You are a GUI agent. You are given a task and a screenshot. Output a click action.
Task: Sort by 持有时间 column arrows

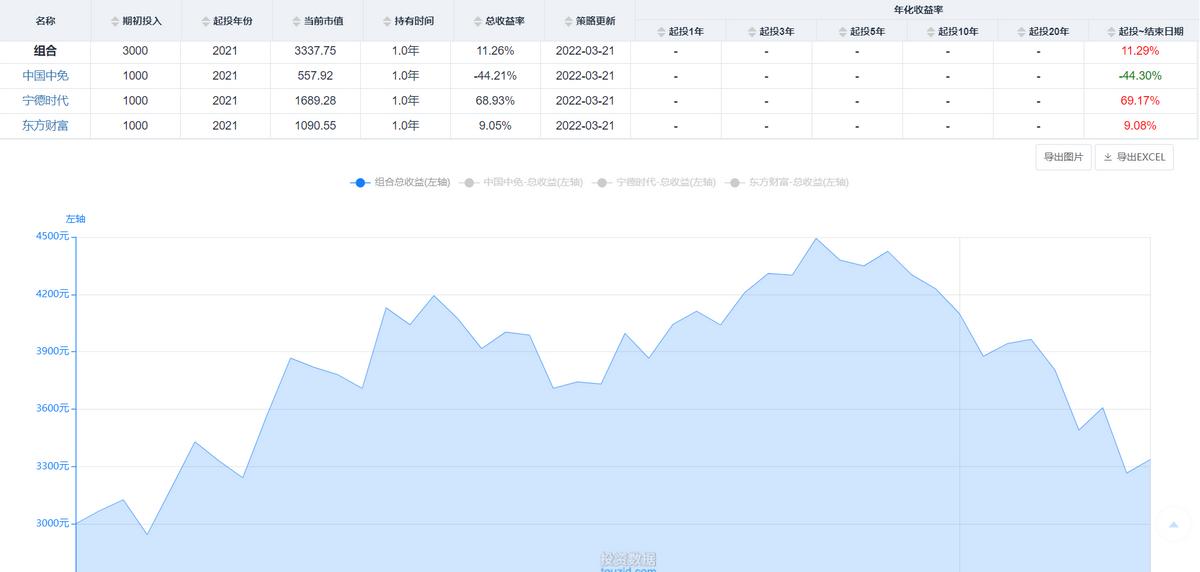click(x=386, y=21)
